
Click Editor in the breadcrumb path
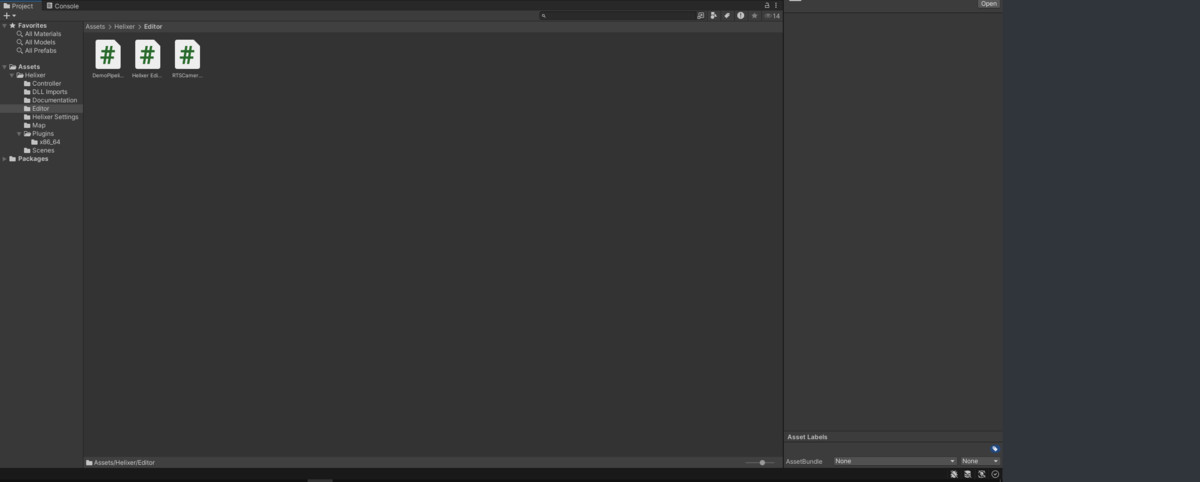pyautogui.click(x=153, y=26)
